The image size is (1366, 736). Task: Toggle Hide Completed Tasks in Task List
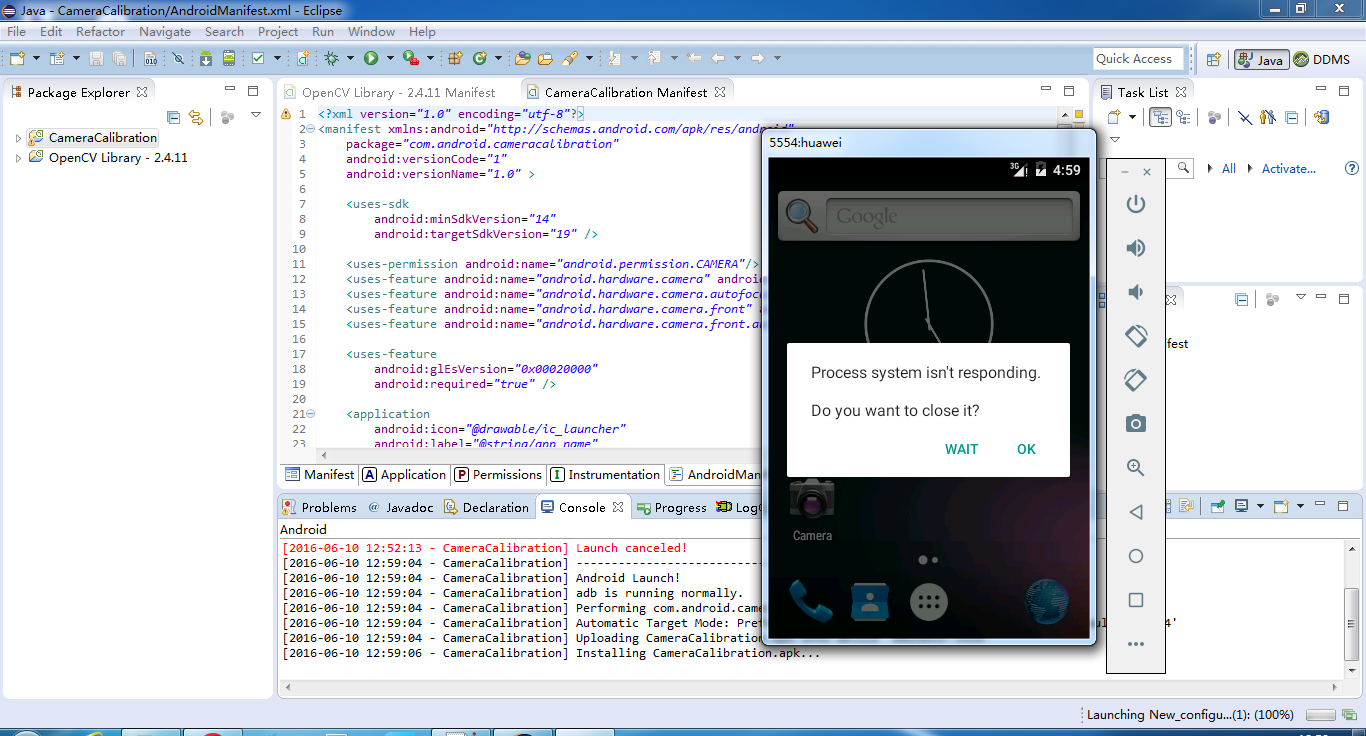click(x=1244, y=117)
